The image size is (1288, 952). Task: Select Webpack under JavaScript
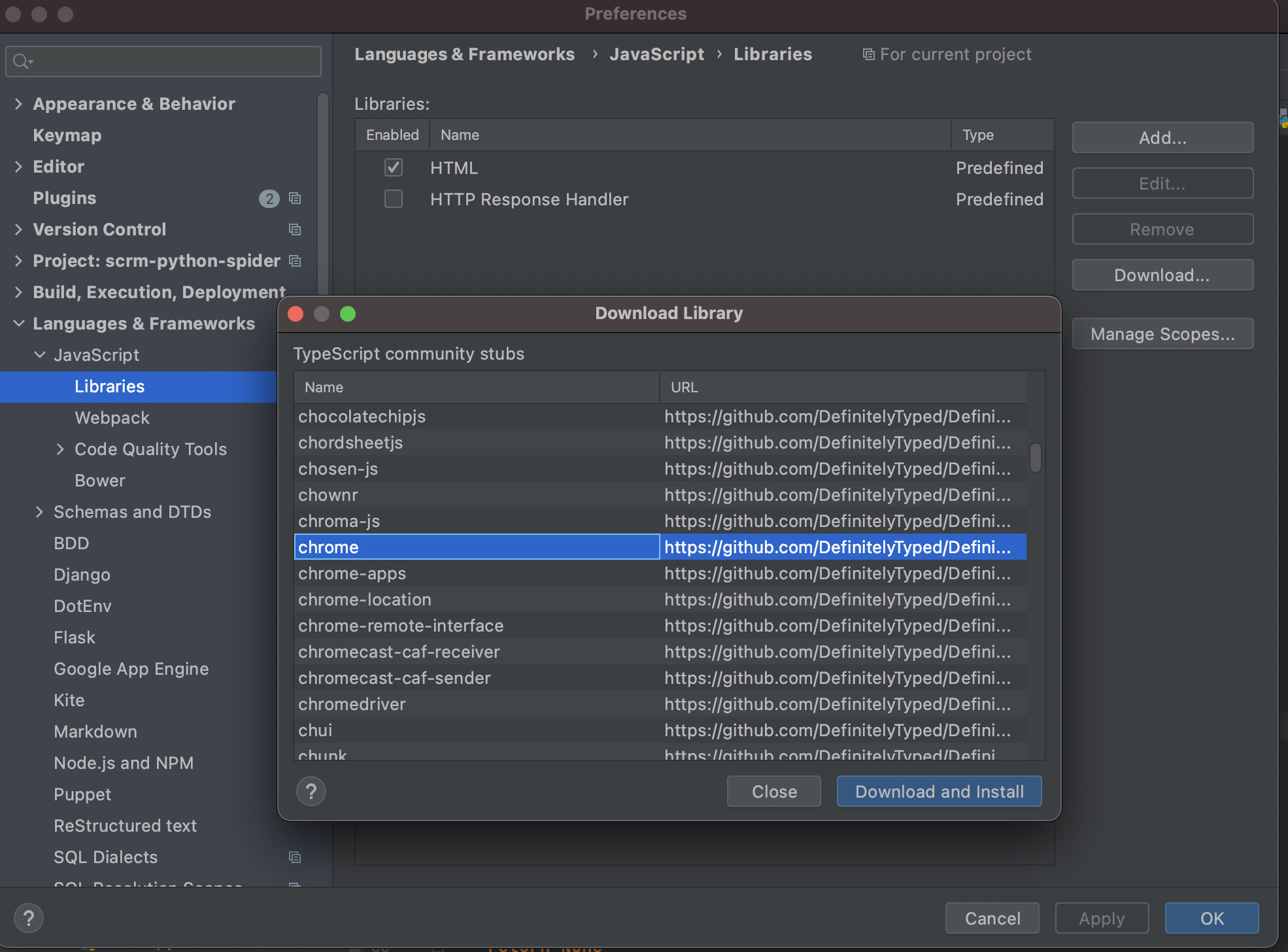[x=112, y=418]
